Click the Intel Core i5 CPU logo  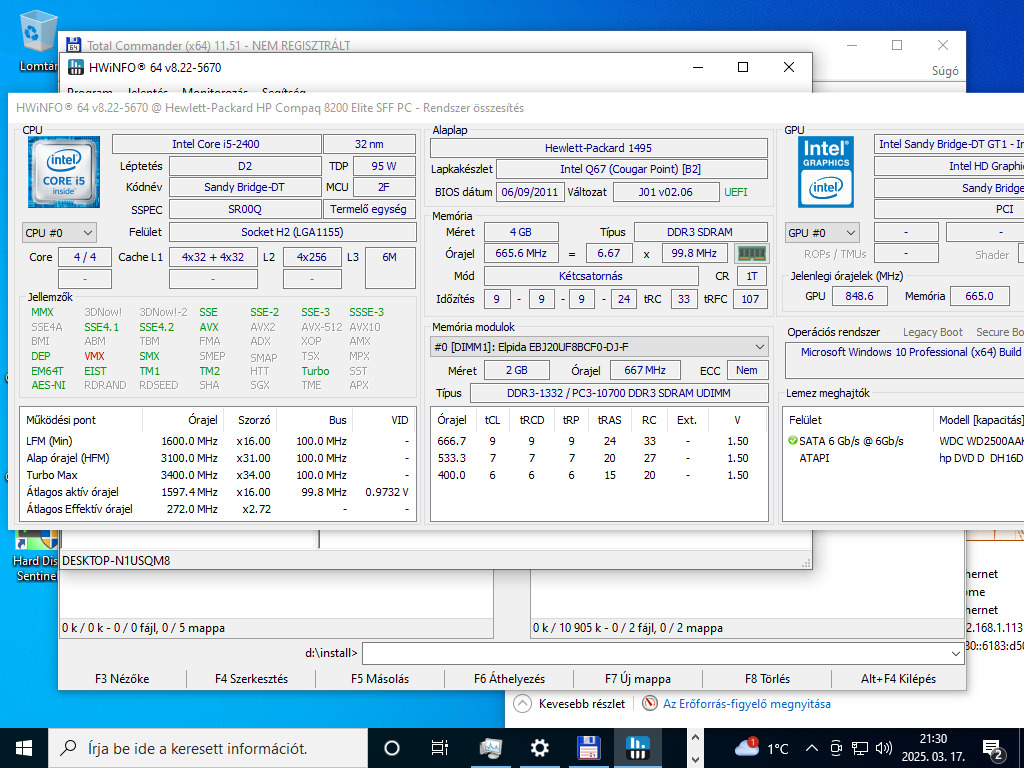[64, 172]
